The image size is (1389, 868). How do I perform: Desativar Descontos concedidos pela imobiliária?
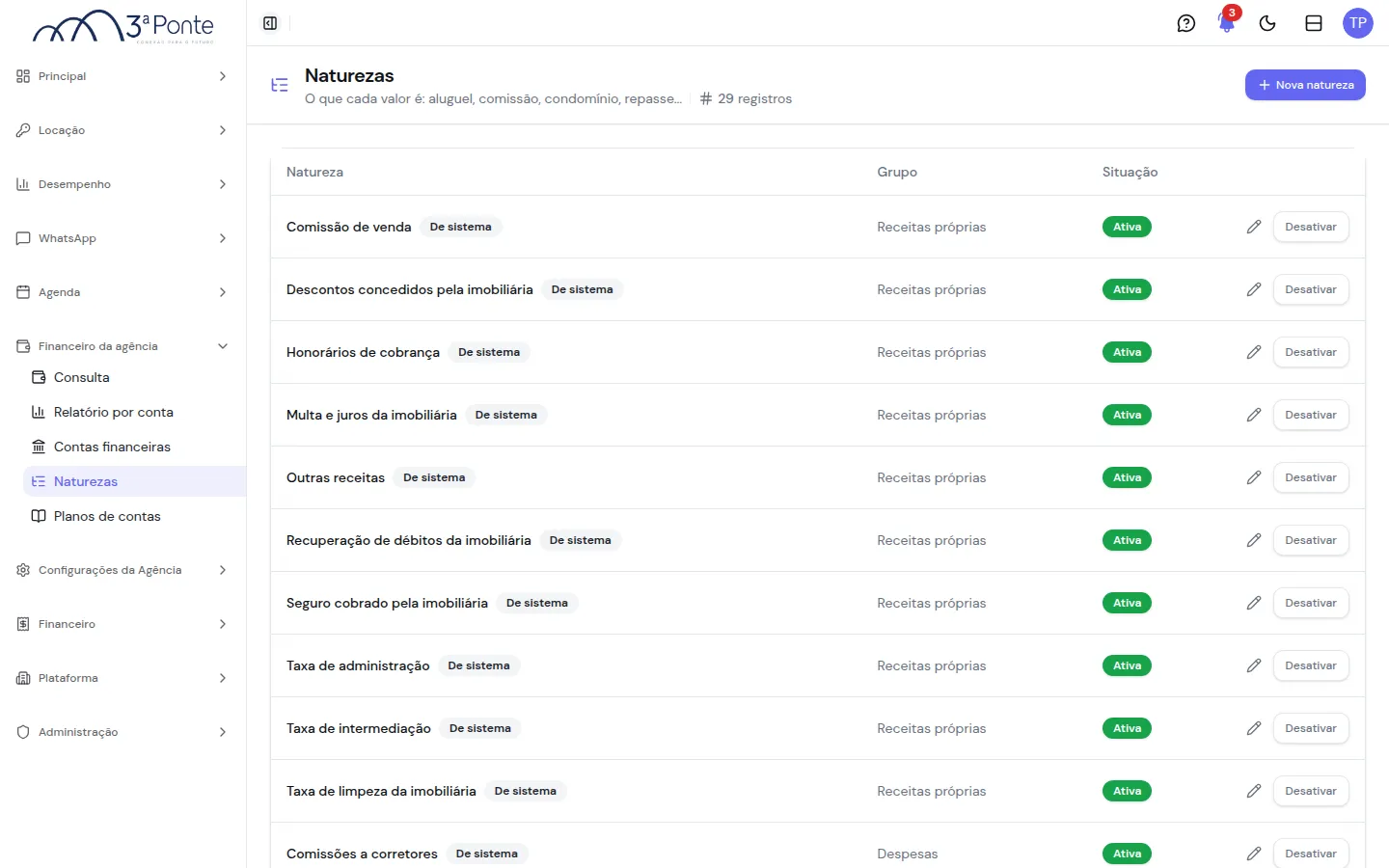(x=1311, y=289)
